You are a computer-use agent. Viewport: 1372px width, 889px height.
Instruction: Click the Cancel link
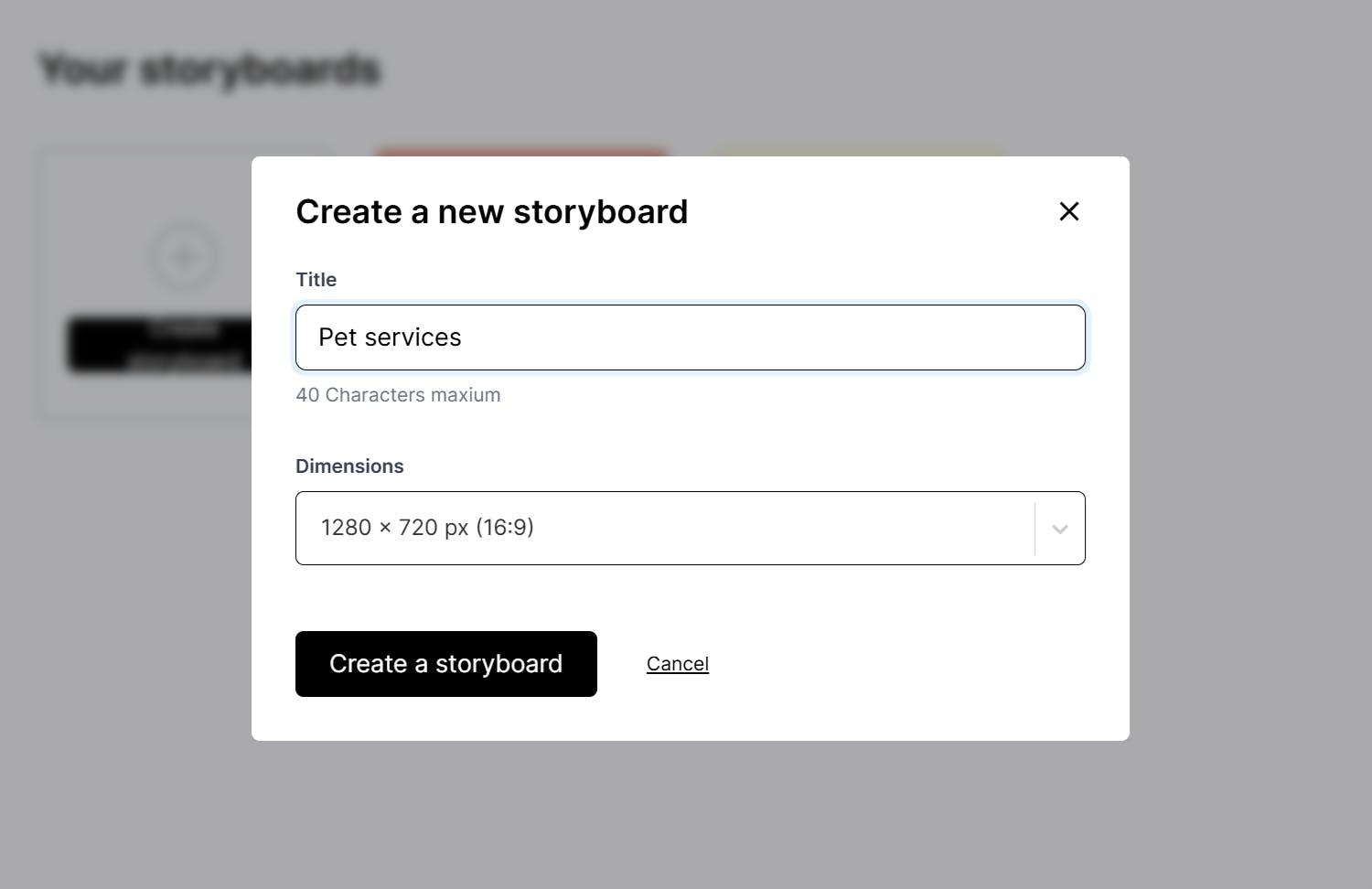677,664
